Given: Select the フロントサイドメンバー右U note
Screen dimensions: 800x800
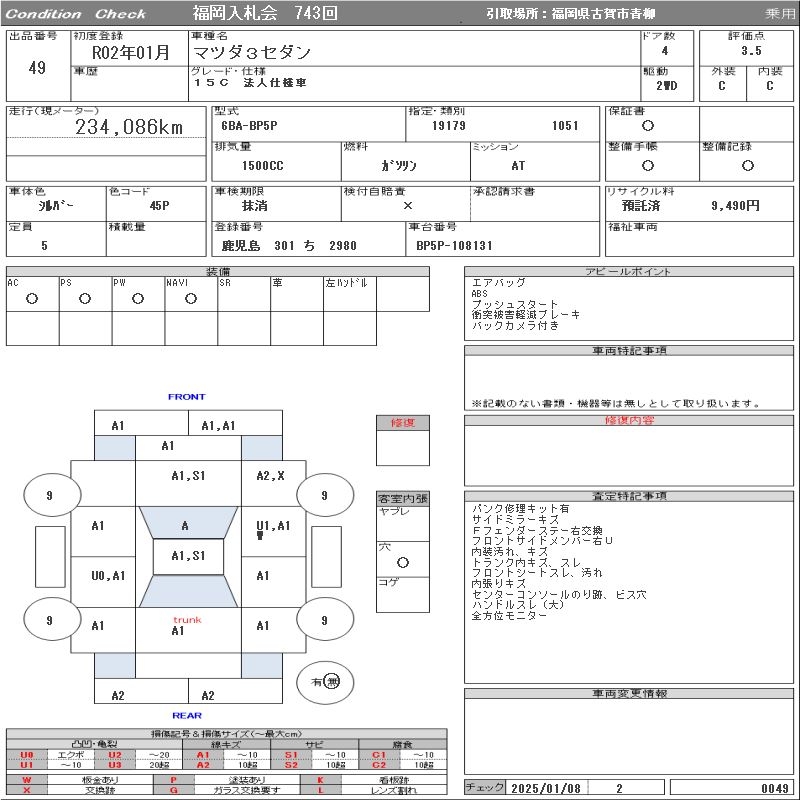Looking at the screenshot, I should [542, 541].
